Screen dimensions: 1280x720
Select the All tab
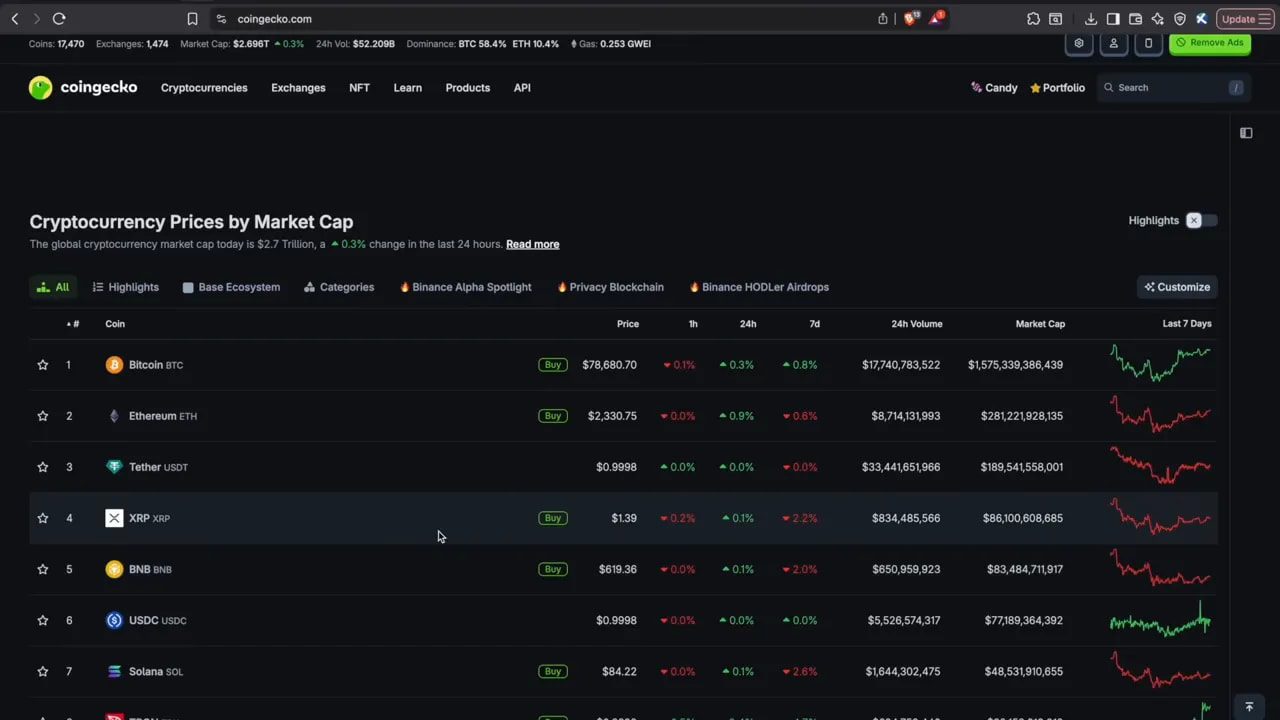(x=52, y=287)
